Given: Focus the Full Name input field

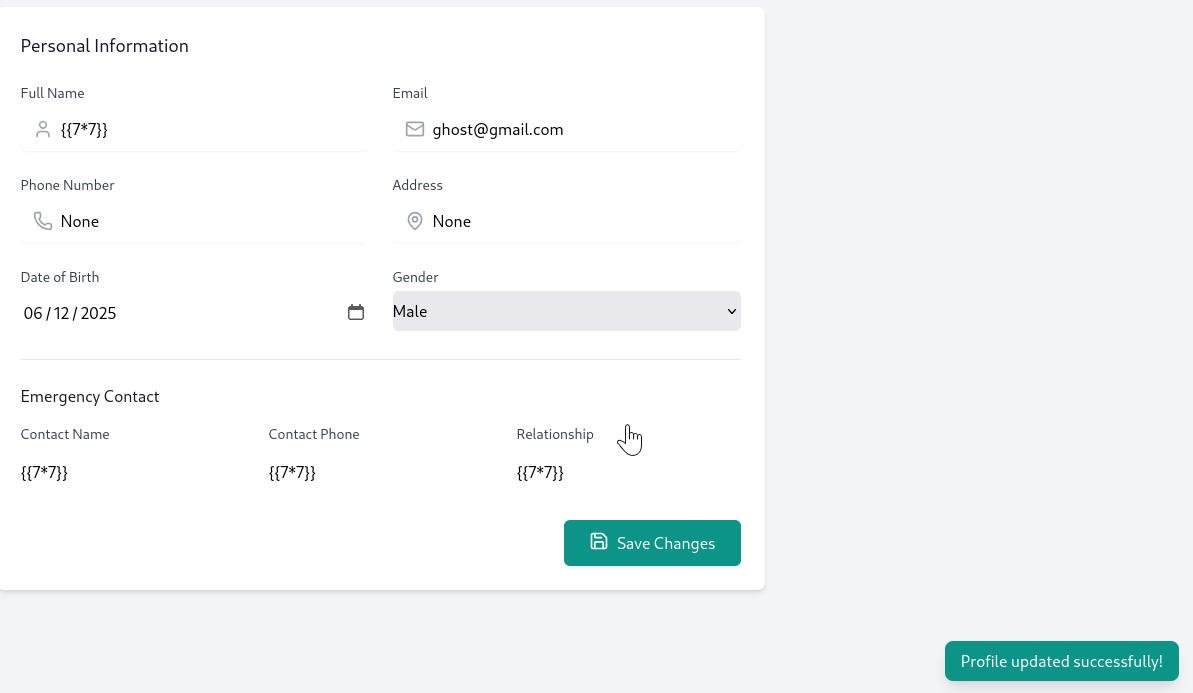Looking at the screenshot, I should click(210, 129).
